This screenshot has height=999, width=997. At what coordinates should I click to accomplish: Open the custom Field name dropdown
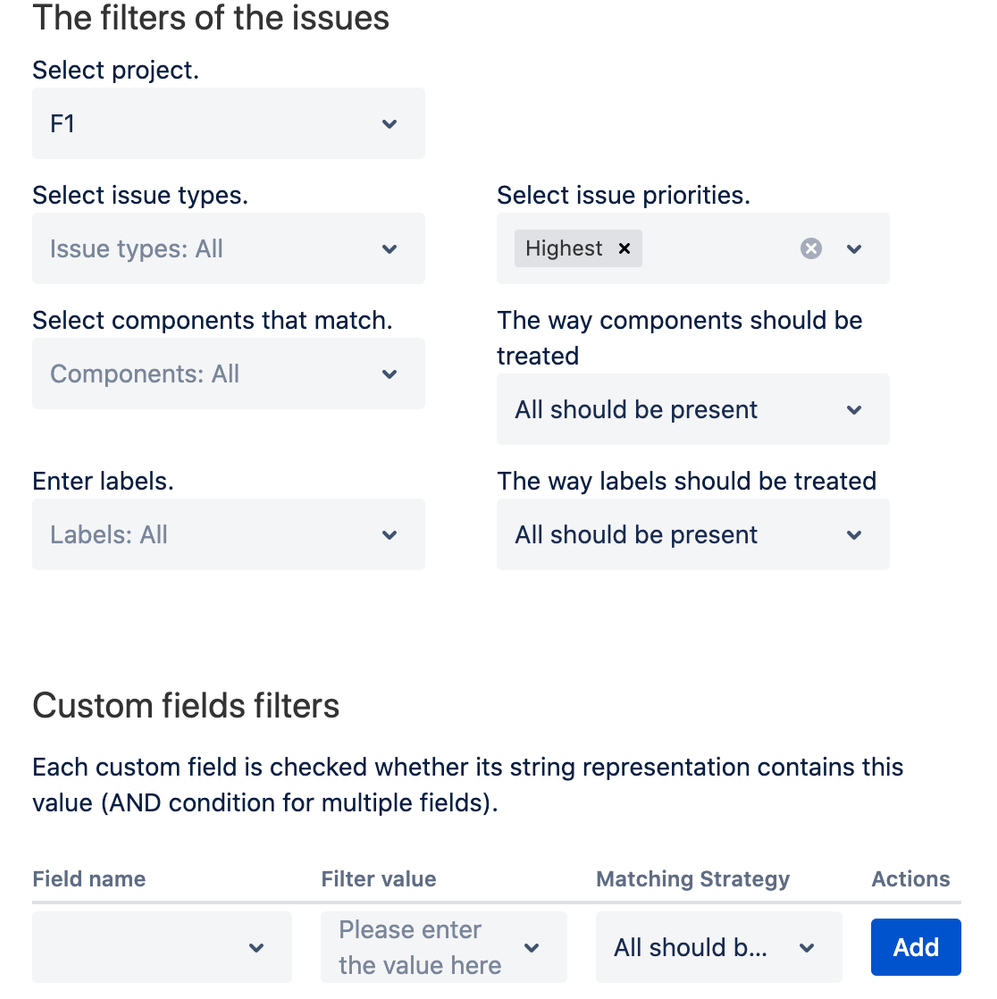coord(162,947)
